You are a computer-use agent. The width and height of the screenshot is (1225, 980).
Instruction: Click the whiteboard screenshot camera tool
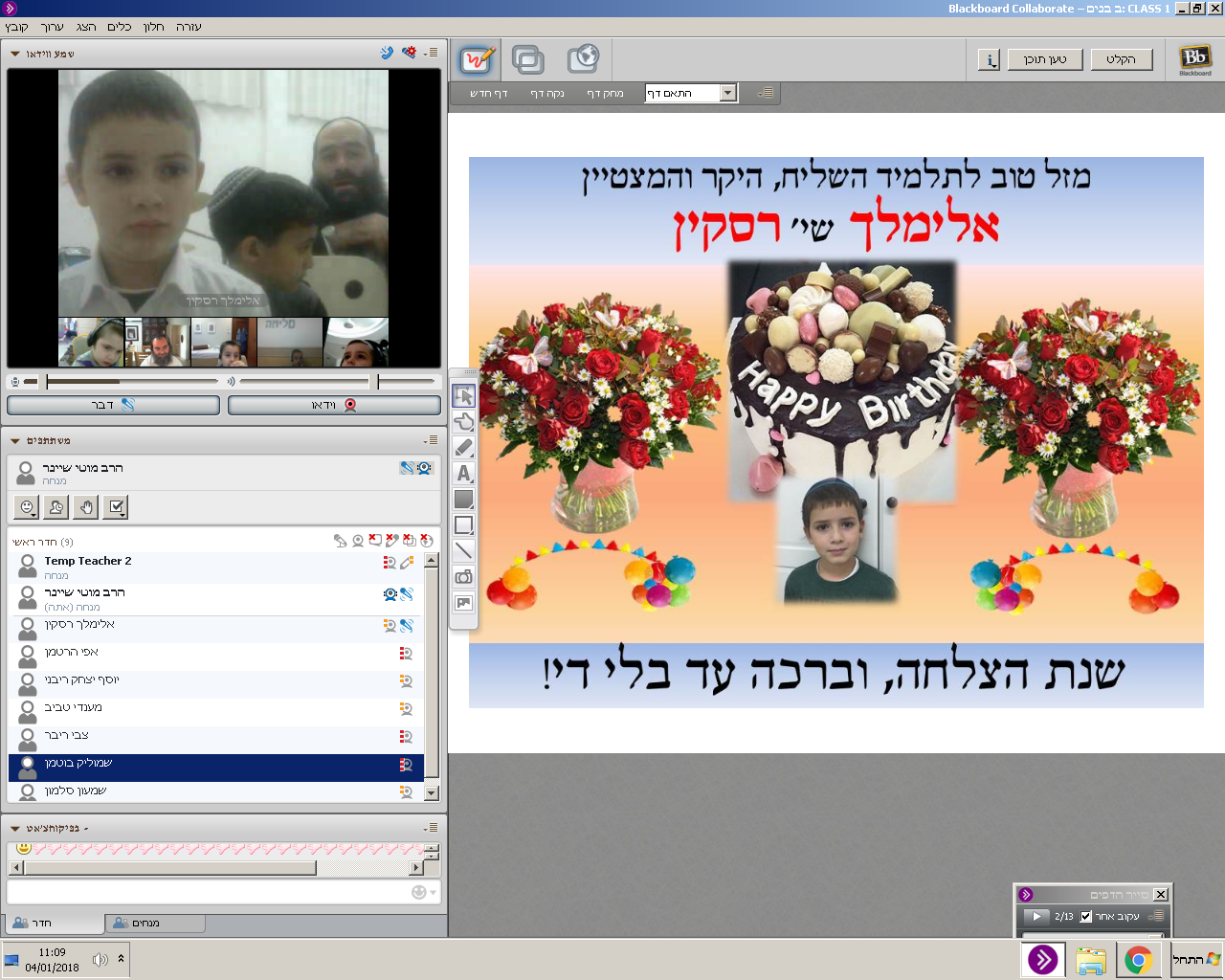tap(463, 576)
